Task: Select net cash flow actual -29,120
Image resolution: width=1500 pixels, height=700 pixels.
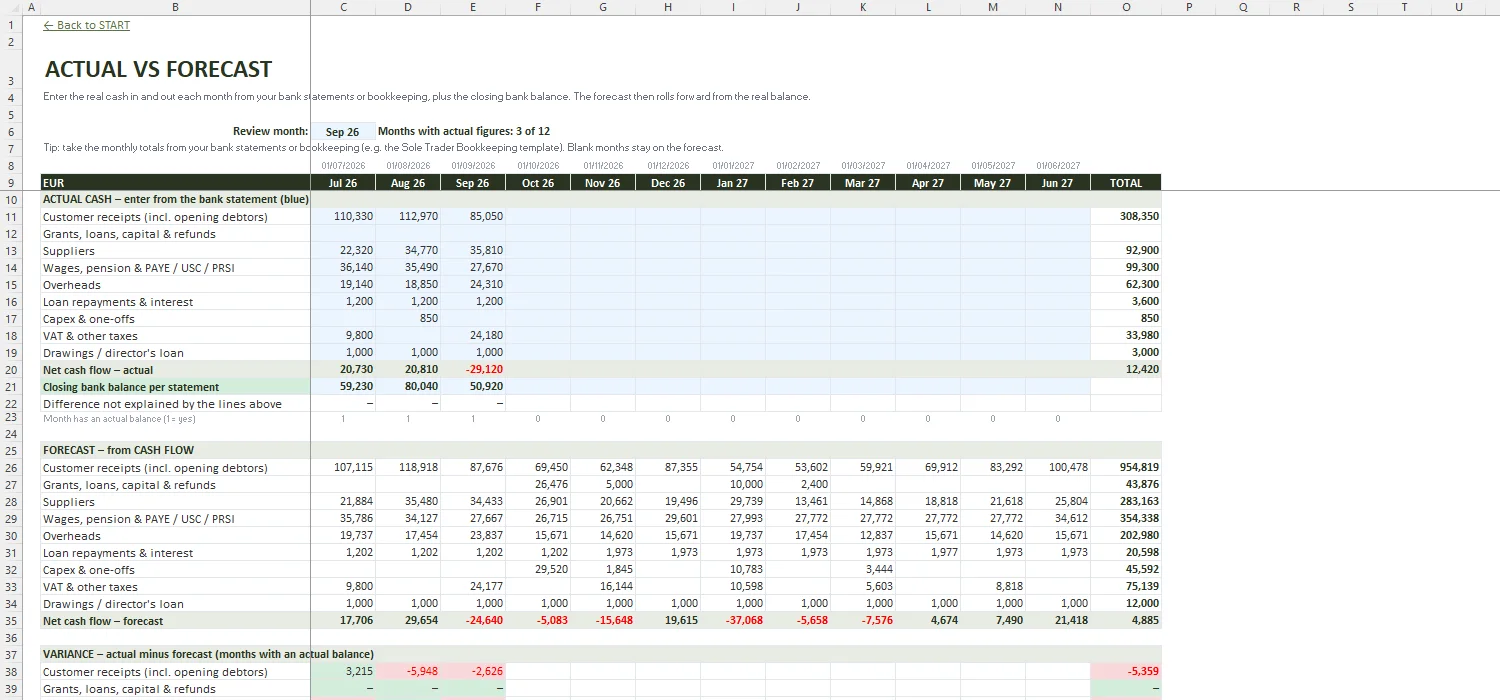Action: tap(473, 370)
